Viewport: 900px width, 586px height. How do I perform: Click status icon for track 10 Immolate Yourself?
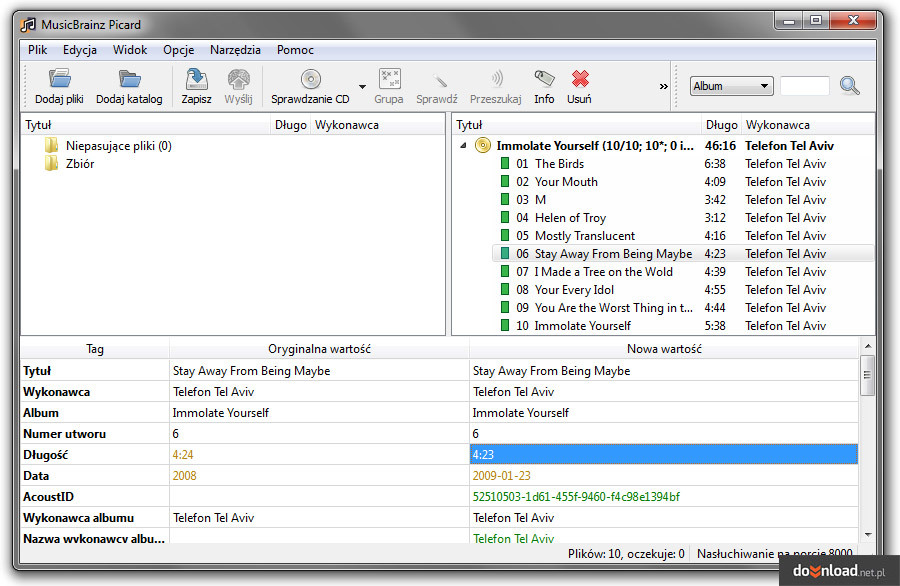click(x=505, y=325)
